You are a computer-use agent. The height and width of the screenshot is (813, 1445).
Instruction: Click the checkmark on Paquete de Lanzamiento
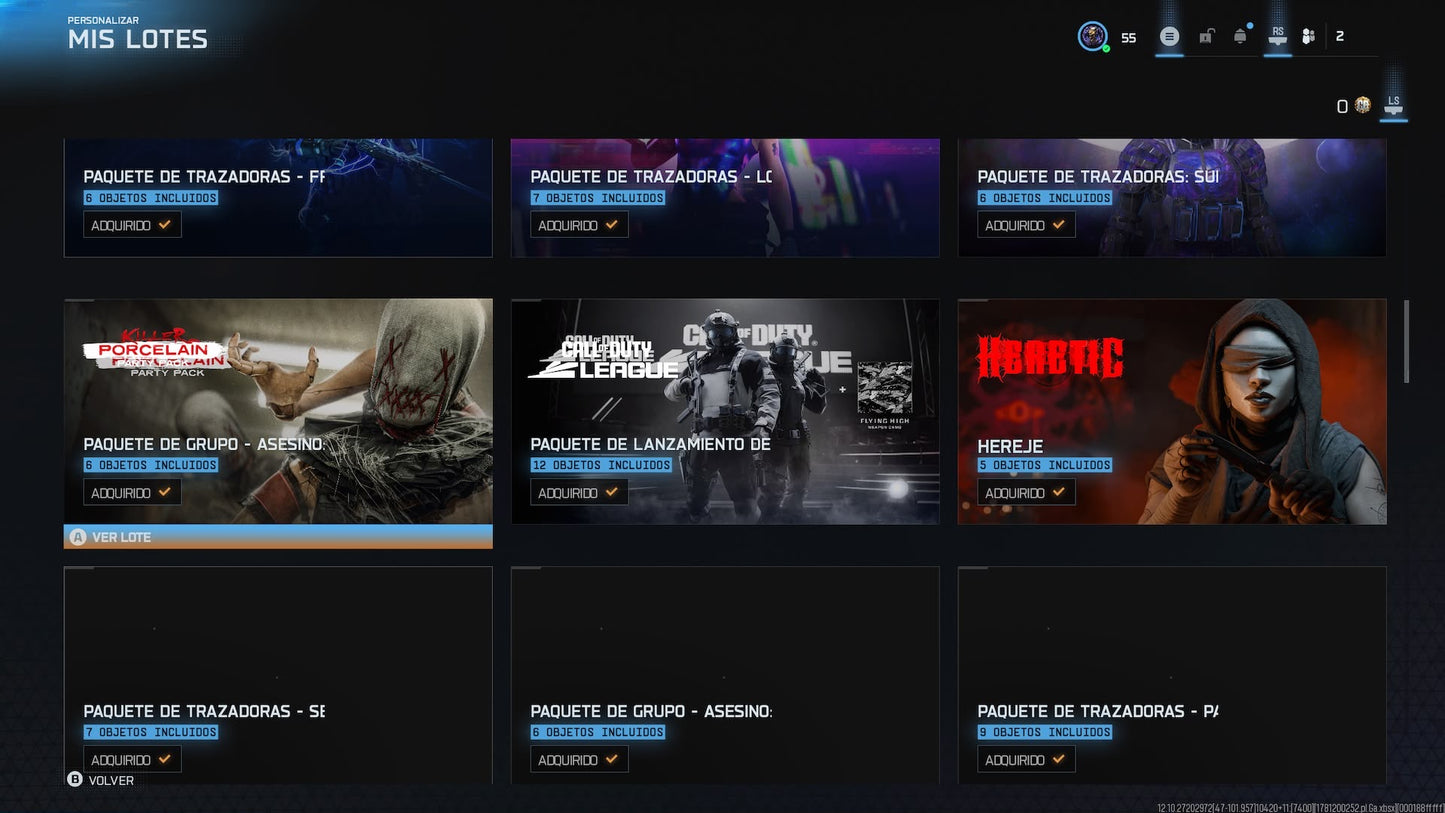click(x=612, y=492)
